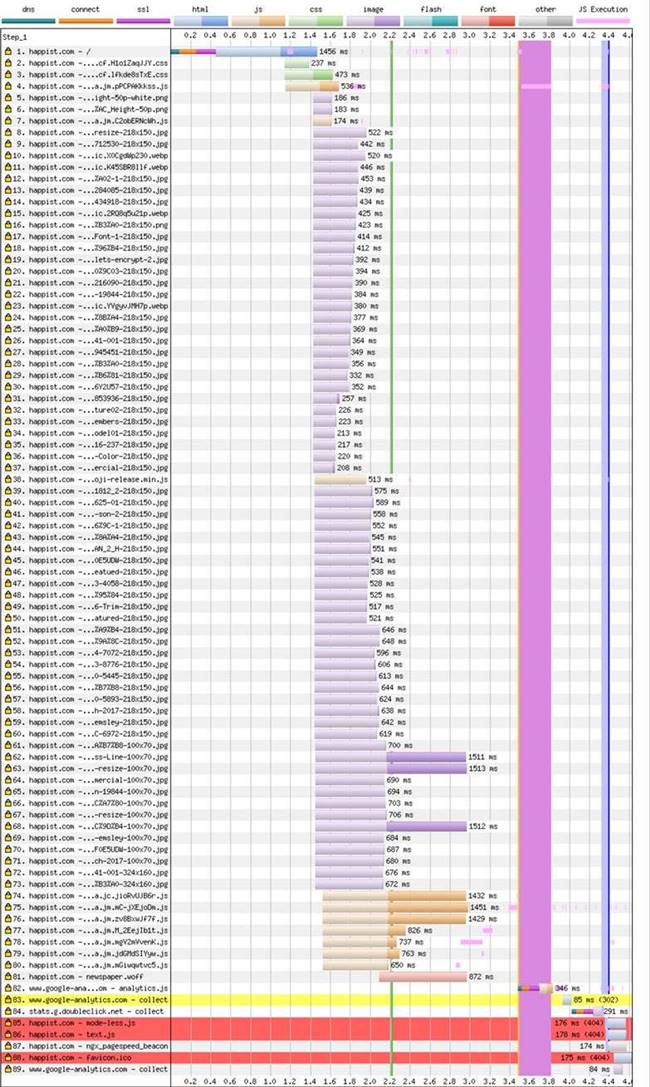
Task: Click the image legend purple swatch
Action: point(374,21)
